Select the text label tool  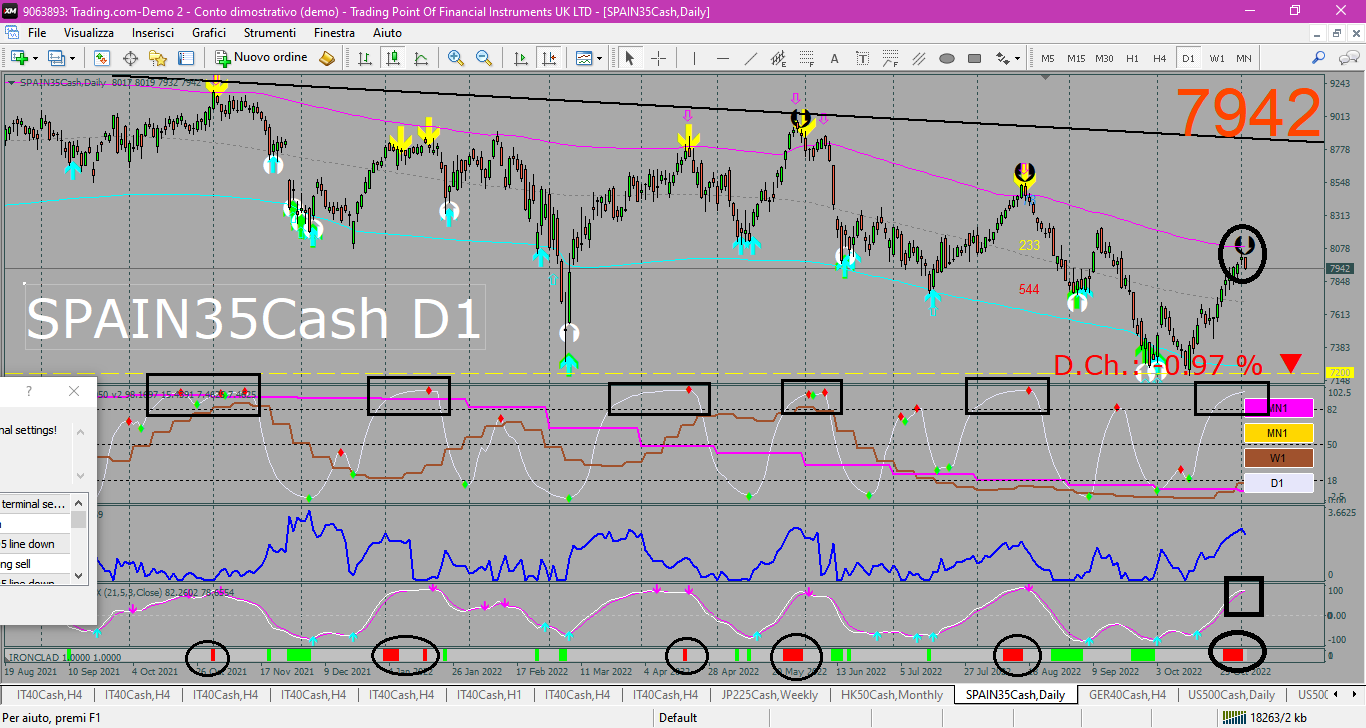point(862,58)
